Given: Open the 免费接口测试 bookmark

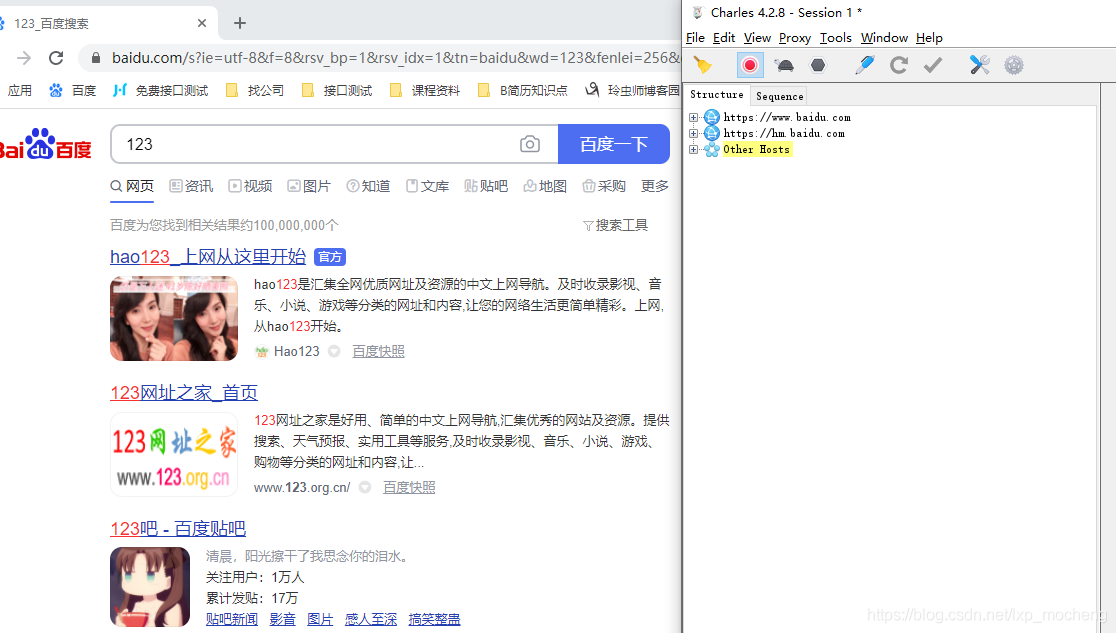Looking at the screenshot, I should point(161,90).
